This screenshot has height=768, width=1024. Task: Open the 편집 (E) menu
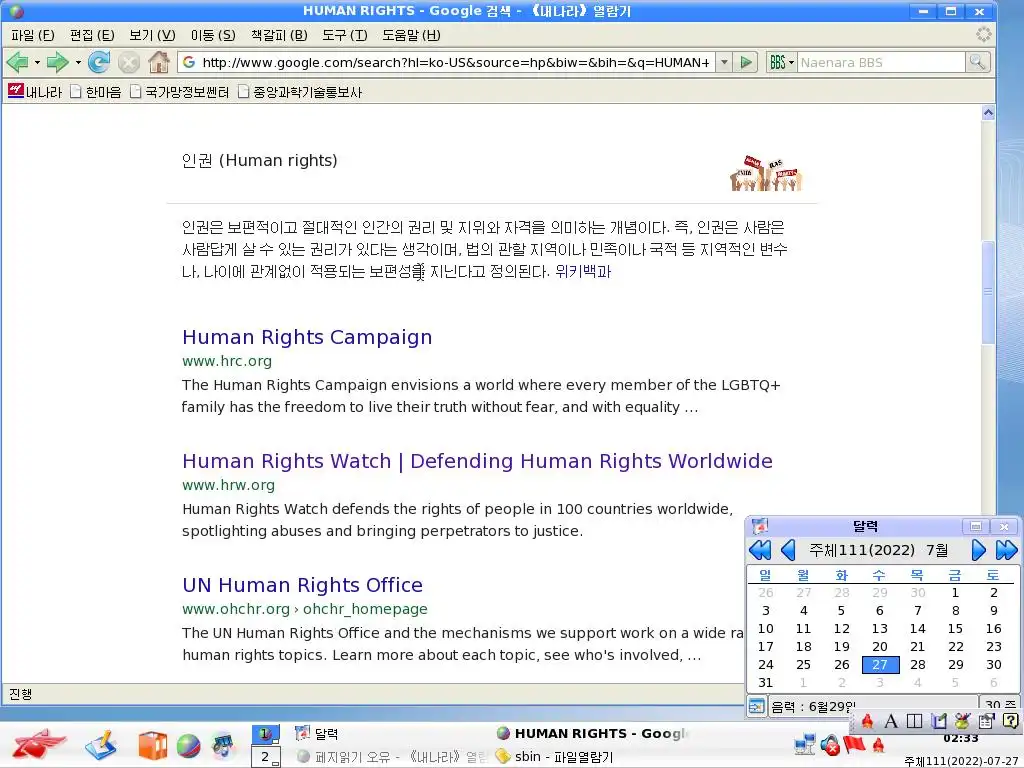tap(92, 35)
